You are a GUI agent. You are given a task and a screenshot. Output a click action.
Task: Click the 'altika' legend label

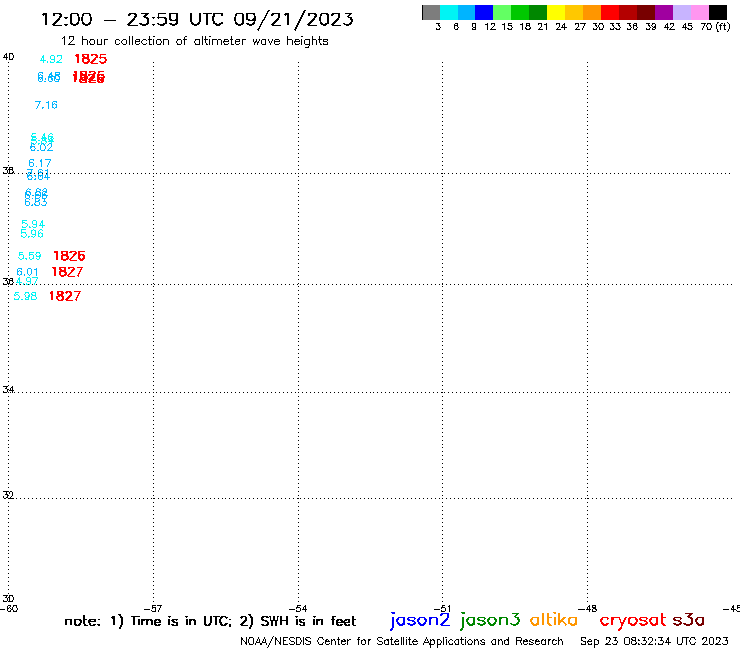(x=554, y=619)
